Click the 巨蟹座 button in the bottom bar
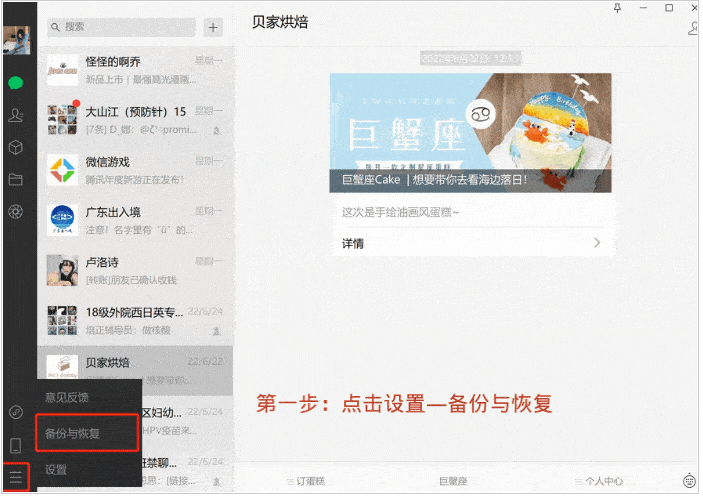 coord(453,481)
